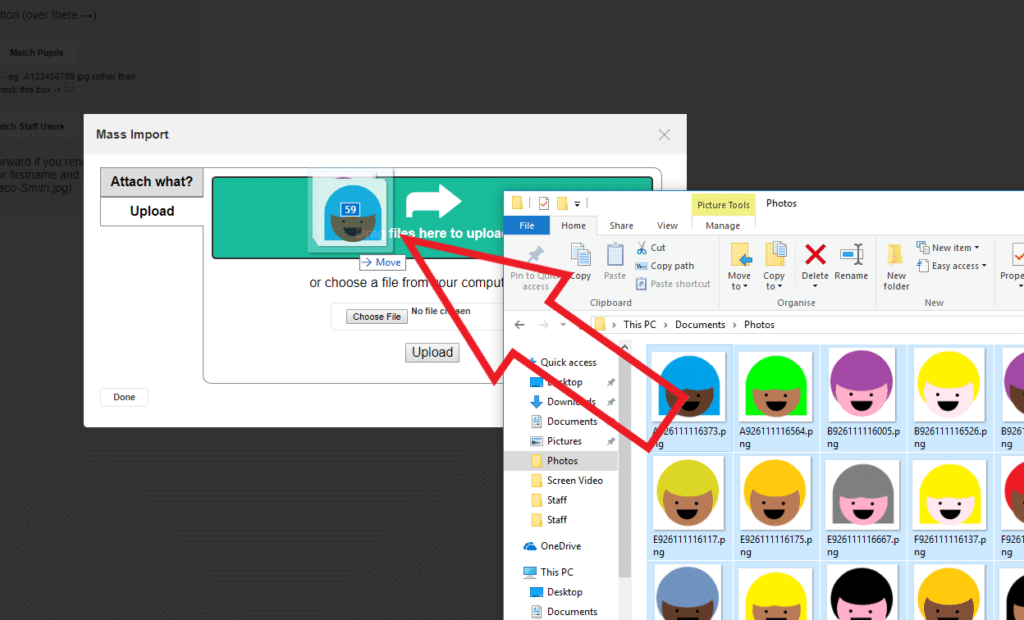The height and width of the screenshot is (620, 1024).
Task: Switch to the View ribbon tab
Action: (x=667, y=225)
